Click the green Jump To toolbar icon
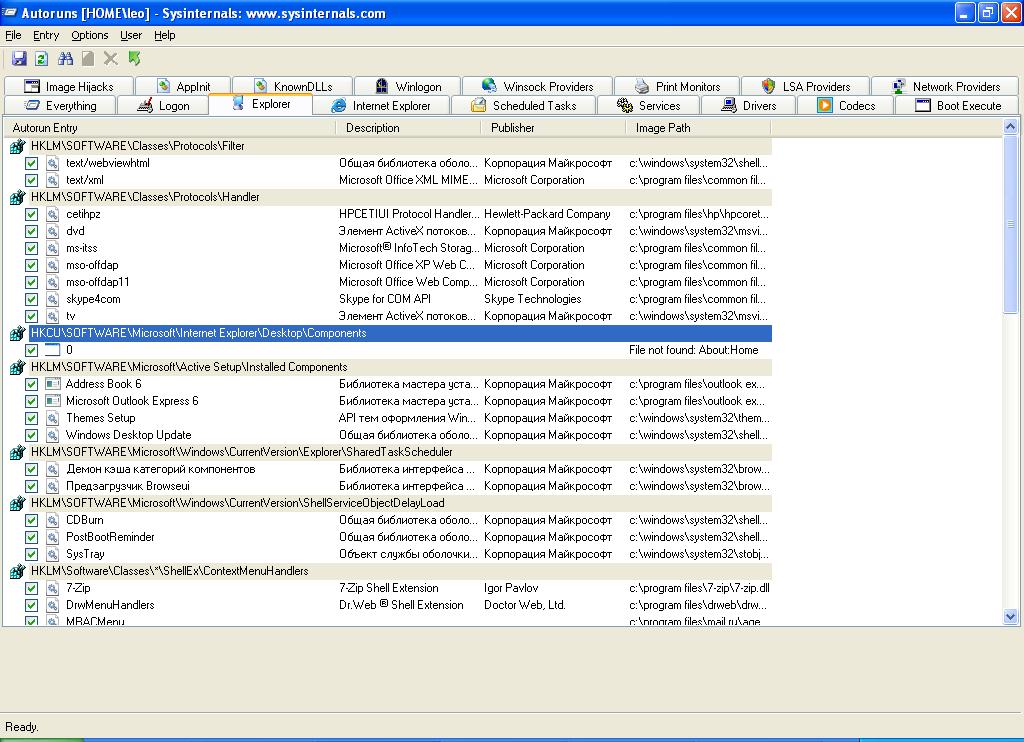Image resolution: width=1024 pixels, height=742 pixels. tap(135, 59)
